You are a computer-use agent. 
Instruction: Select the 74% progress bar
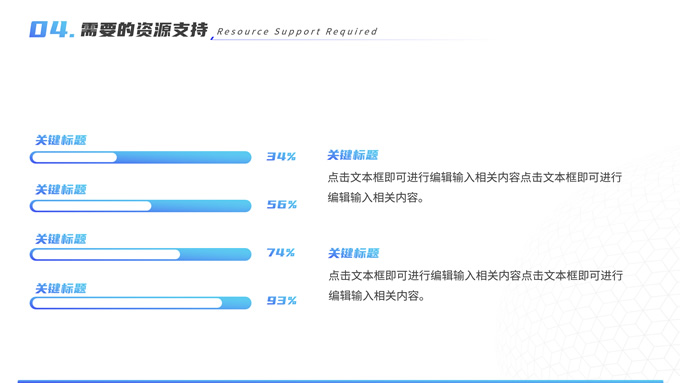[141, 254]
